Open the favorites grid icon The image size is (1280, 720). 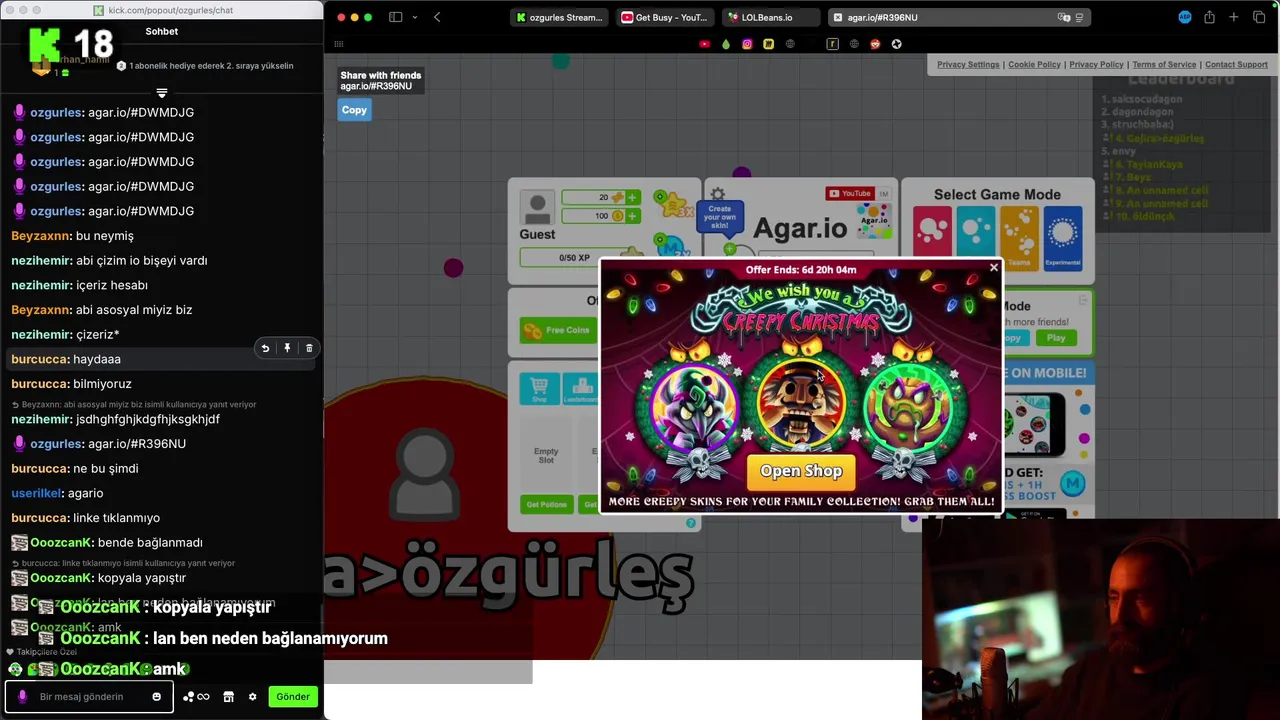(339, 44)
